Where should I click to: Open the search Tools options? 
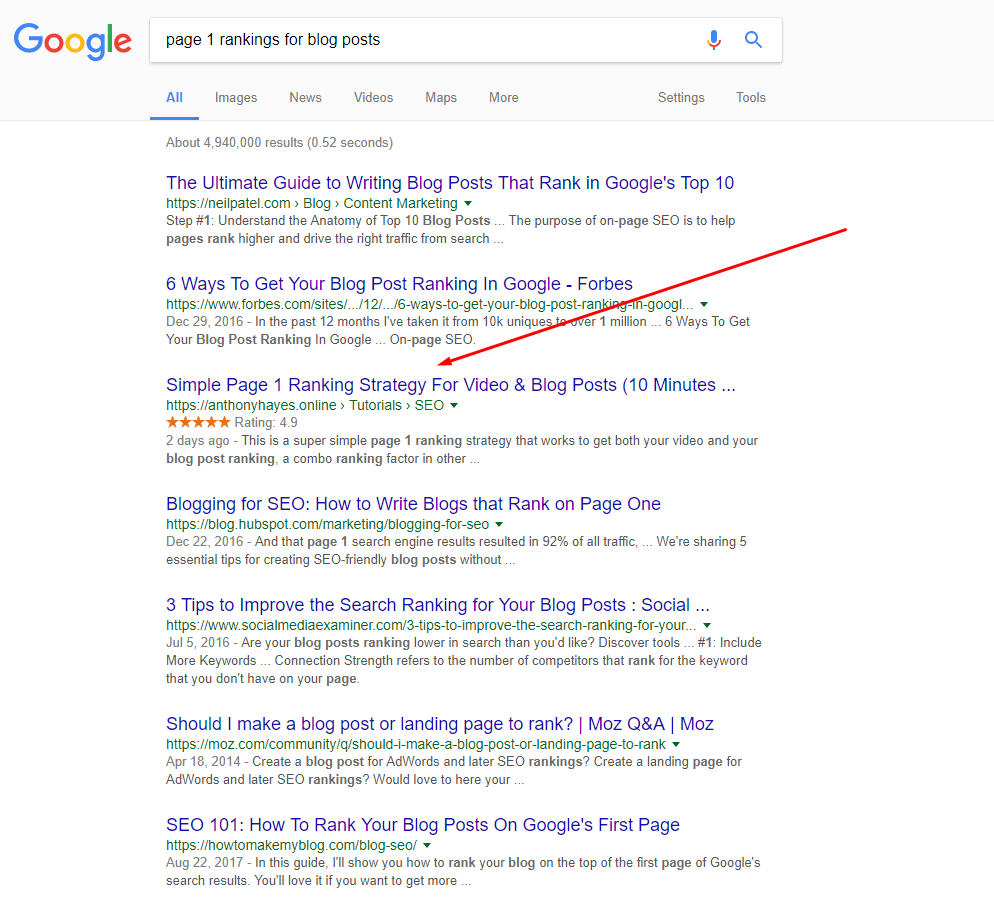tap(751, 98)
